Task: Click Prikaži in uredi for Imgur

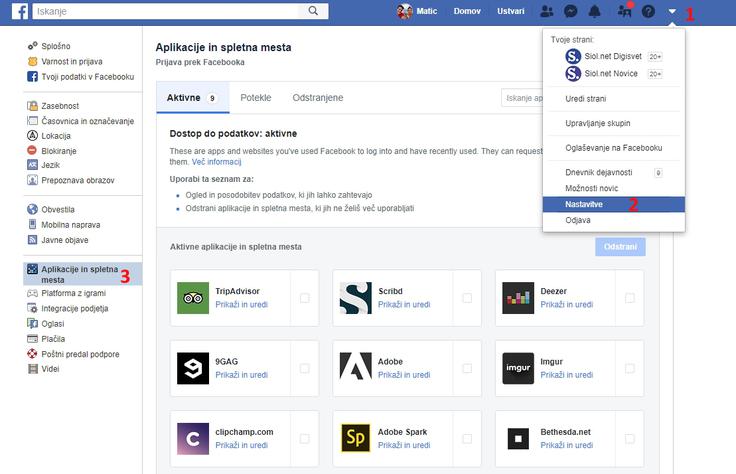Action: point(567,375)
